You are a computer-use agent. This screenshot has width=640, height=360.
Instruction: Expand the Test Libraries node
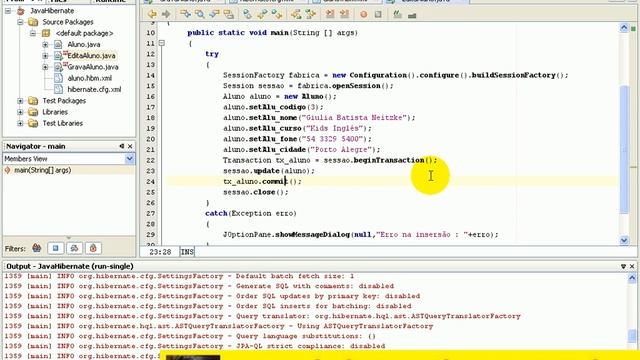coord(20,123)
